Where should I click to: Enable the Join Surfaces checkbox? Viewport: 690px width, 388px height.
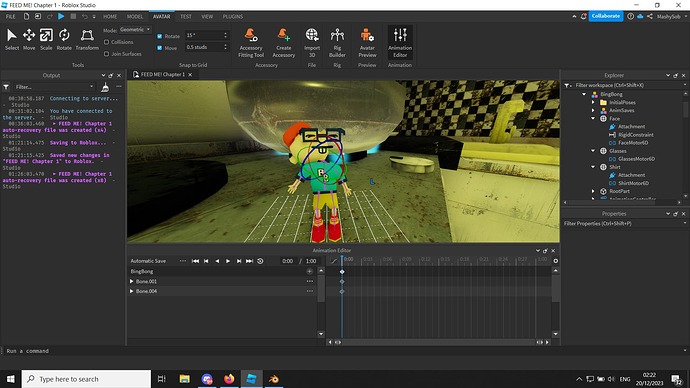106,54
